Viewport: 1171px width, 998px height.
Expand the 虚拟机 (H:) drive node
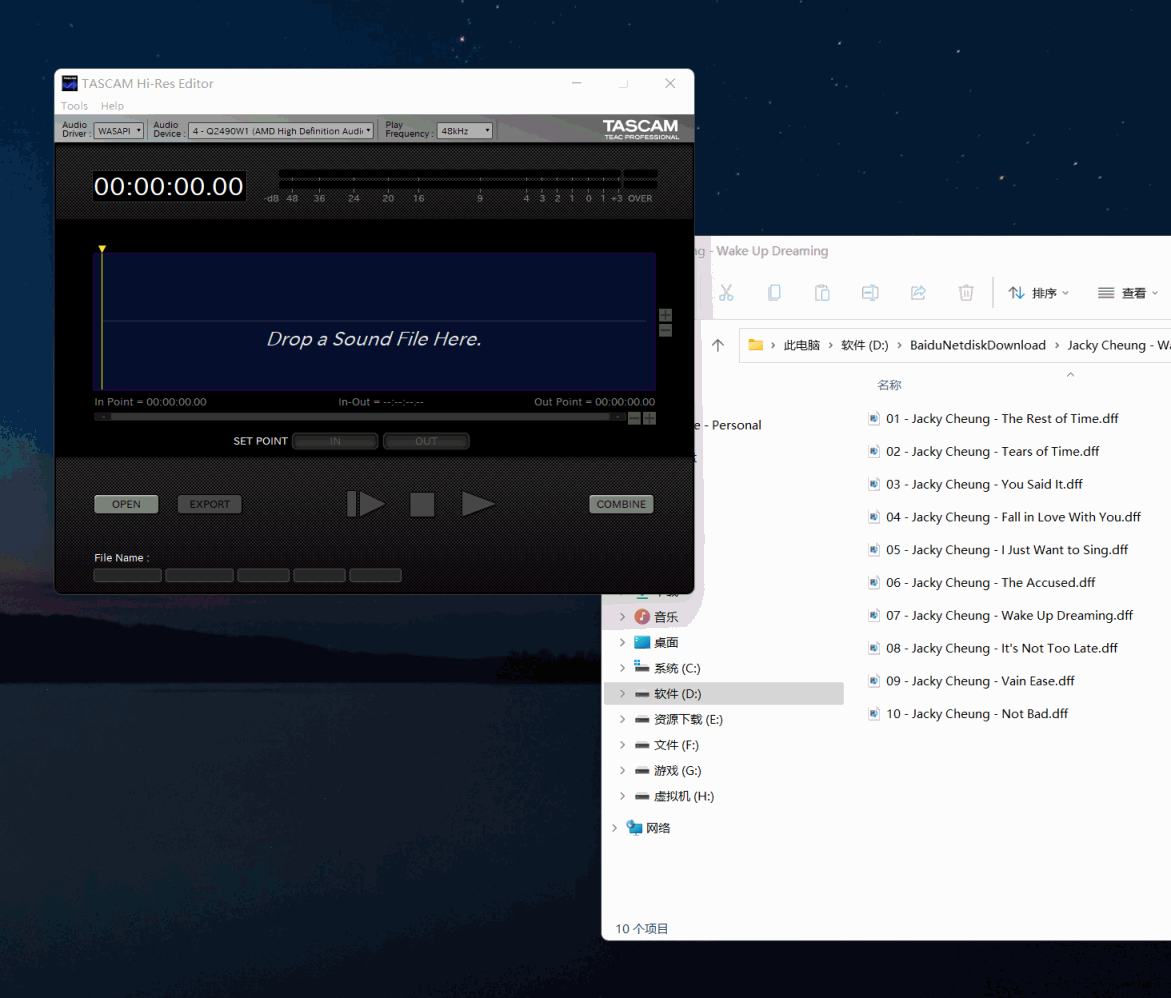622,796
